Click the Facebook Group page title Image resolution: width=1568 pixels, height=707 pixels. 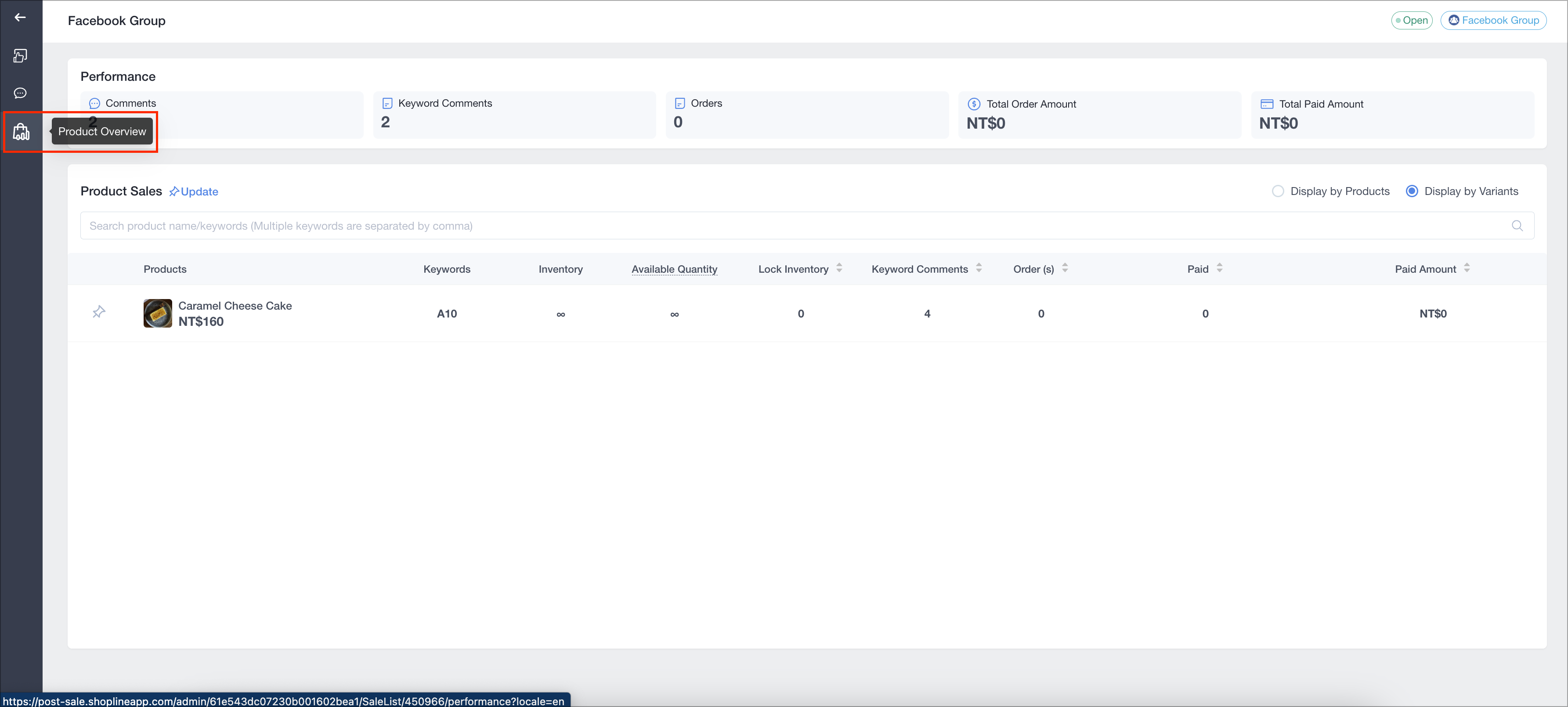117,21
